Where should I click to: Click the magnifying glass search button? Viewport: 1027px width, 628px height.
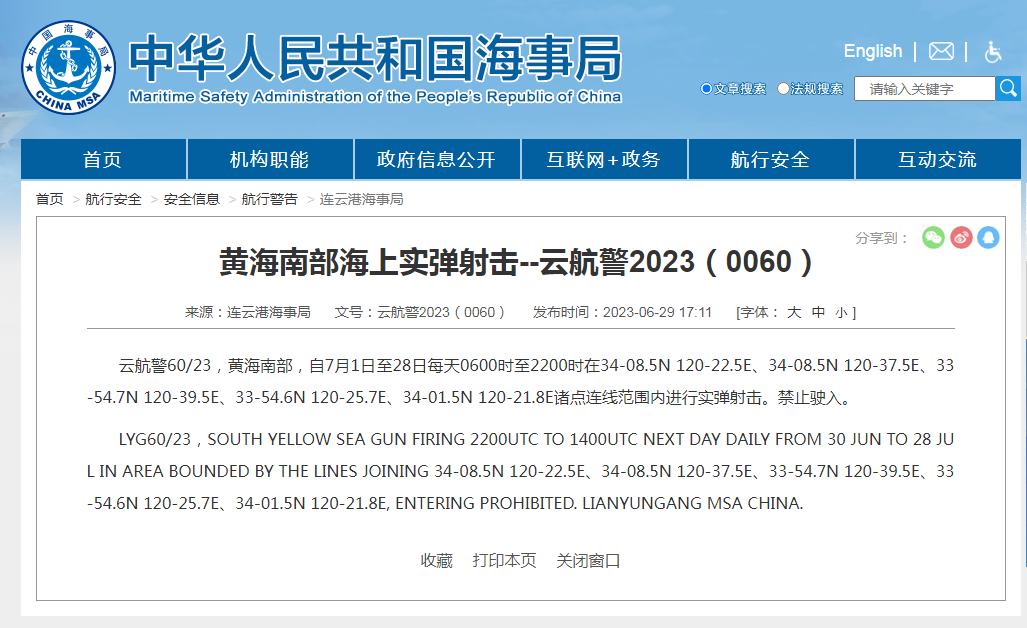[x=1008, y=88]
